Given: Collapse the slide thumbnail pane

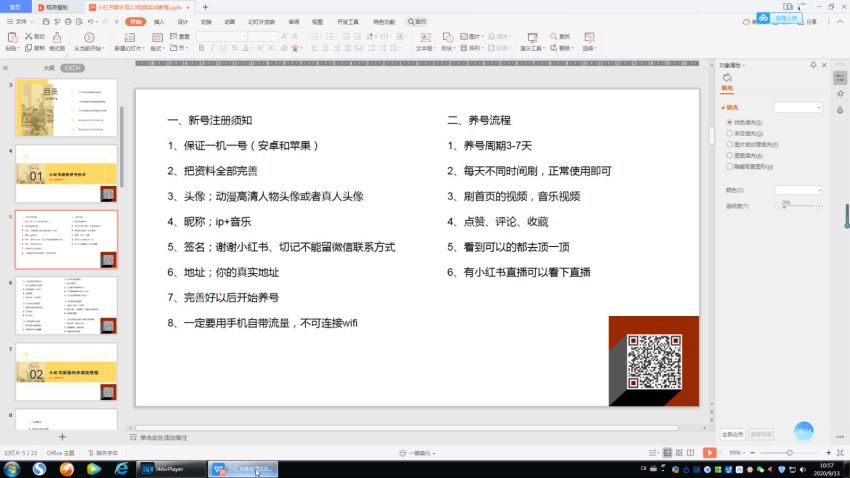Looking at the screenshot, I should tap(5, 68).
